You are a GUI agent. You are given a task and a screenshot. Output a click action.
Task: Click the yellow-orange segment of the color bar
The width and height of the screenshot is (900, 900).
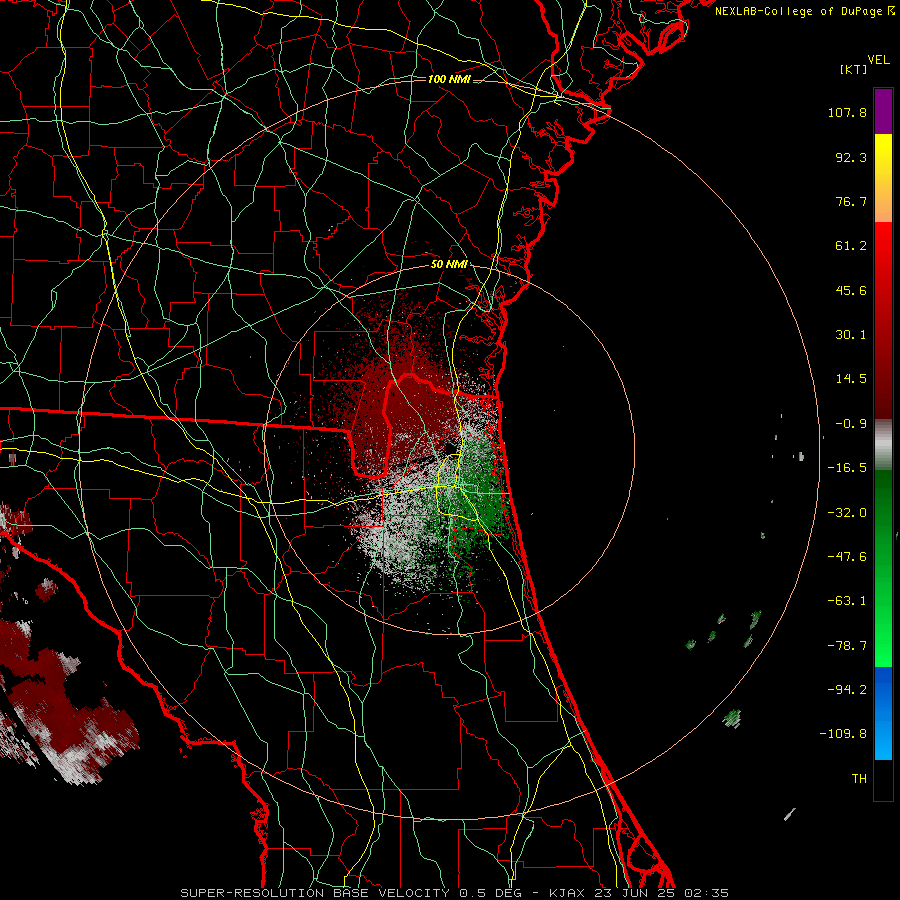883,178
